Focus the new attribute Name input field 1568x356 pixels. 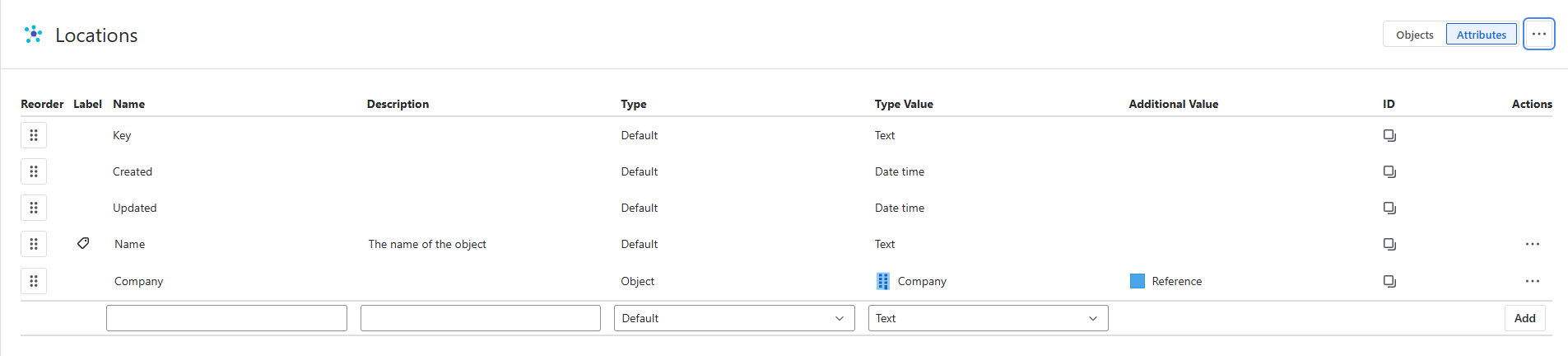coord(226,318)
